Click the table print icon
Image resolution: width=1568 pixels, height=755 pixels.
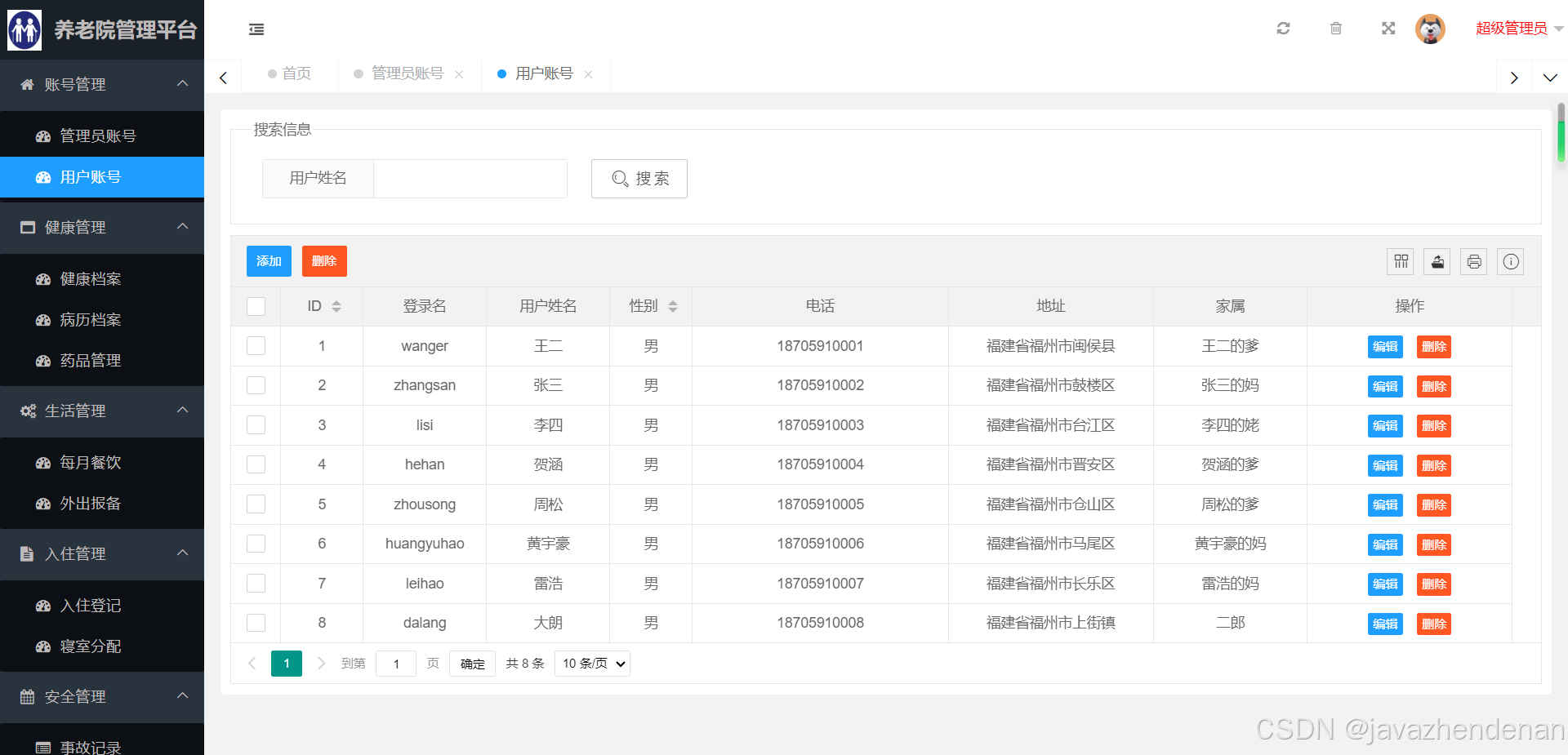pyautogui.click(x=1474, y=262)
